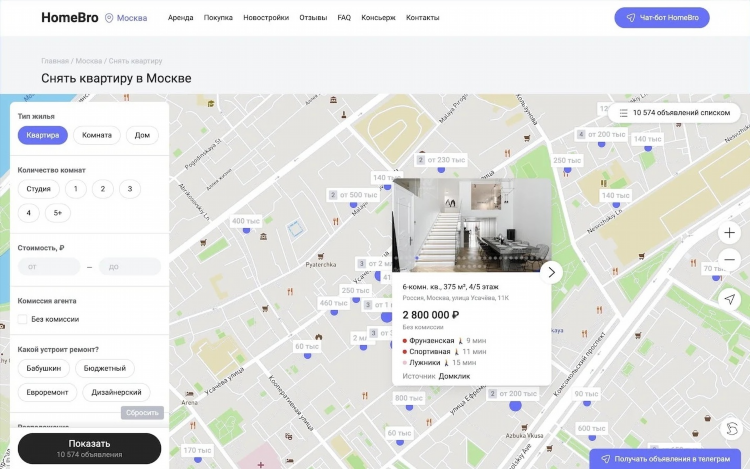The height and width of the screenshot is (469, 750).
Task: Select the Бюджетный renovation option
Action: click(105, 369)
